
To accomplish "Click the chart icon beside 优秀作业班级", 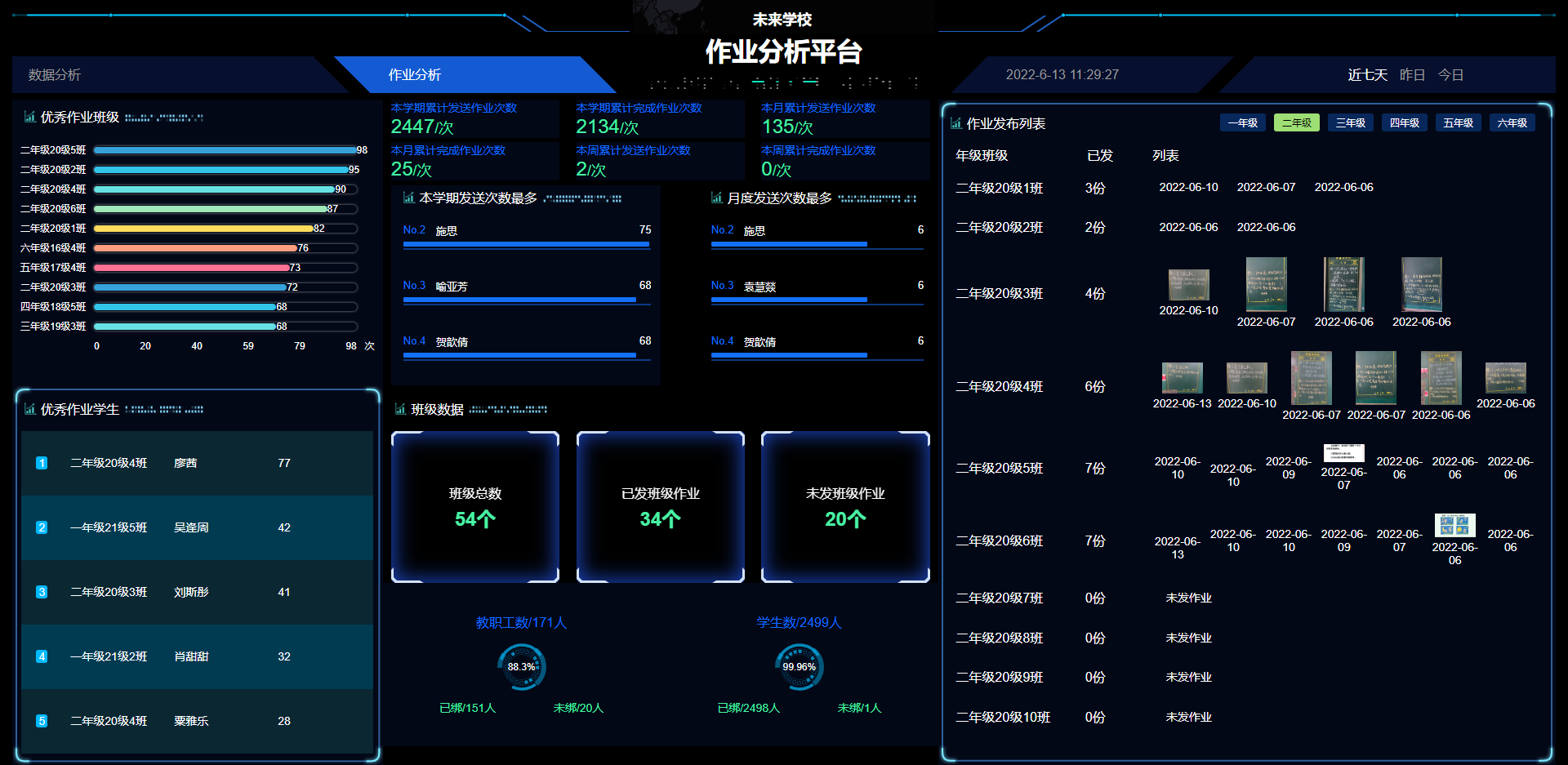I will tap(29, 117).
